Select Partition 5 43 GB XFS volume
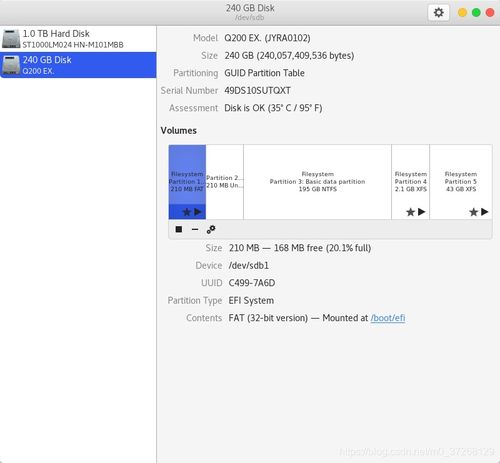 pos(461,182)
